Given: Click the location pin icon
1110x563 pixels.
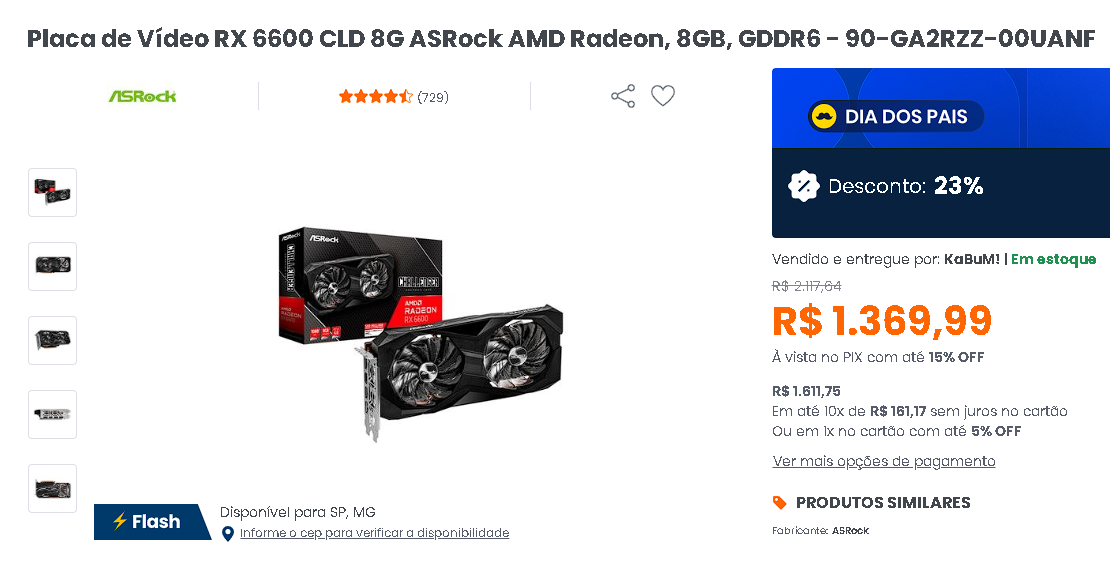Looking at the screenshot, I should (x=228, y=534).
